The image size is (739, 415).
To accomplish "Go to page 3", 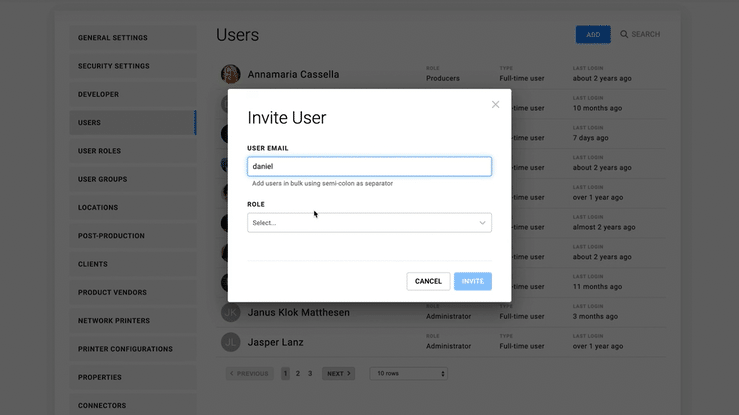I will [x=310, y=374].
